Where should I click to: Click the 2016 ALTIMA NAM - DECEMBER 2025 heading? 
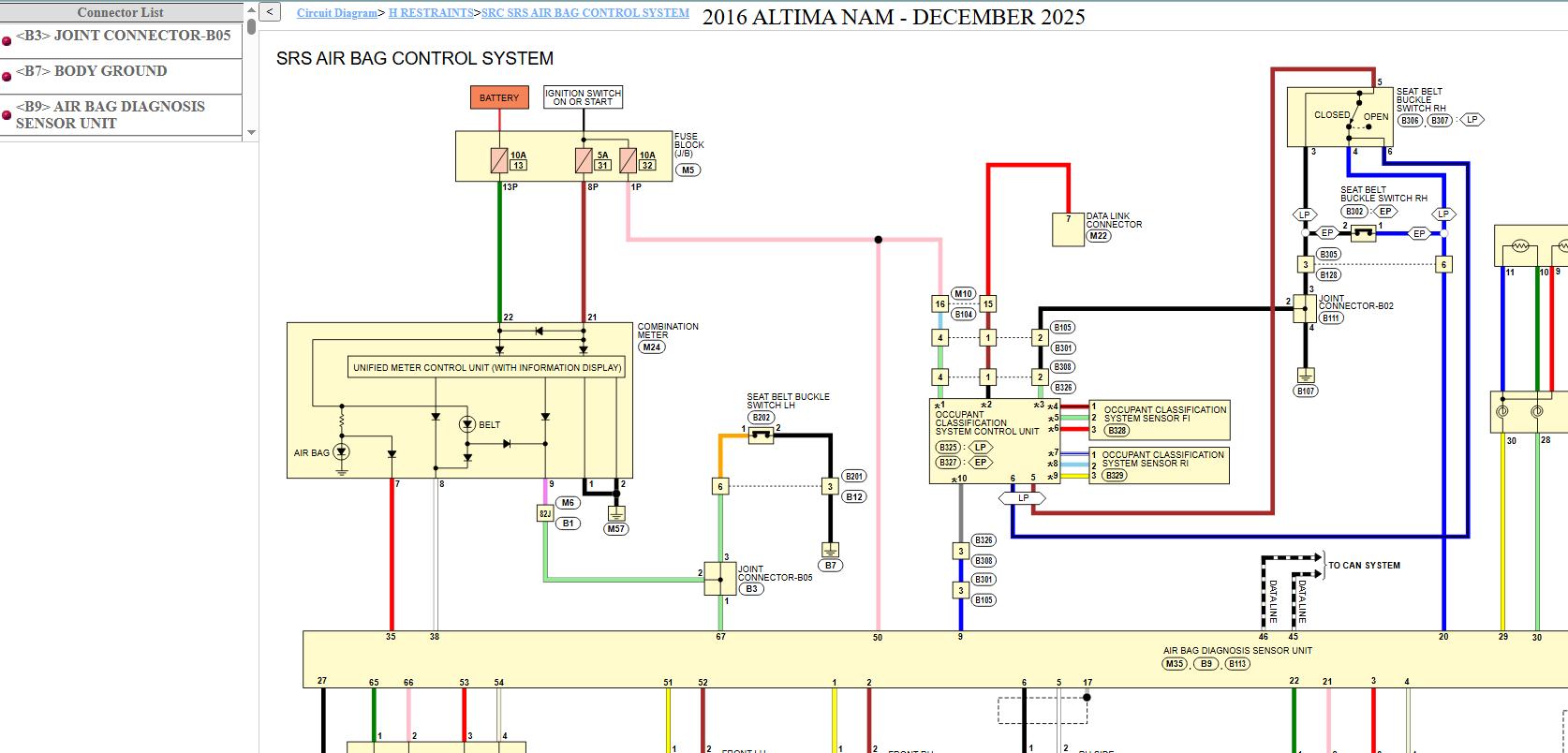pyautogui.click(x=894, y=17)
